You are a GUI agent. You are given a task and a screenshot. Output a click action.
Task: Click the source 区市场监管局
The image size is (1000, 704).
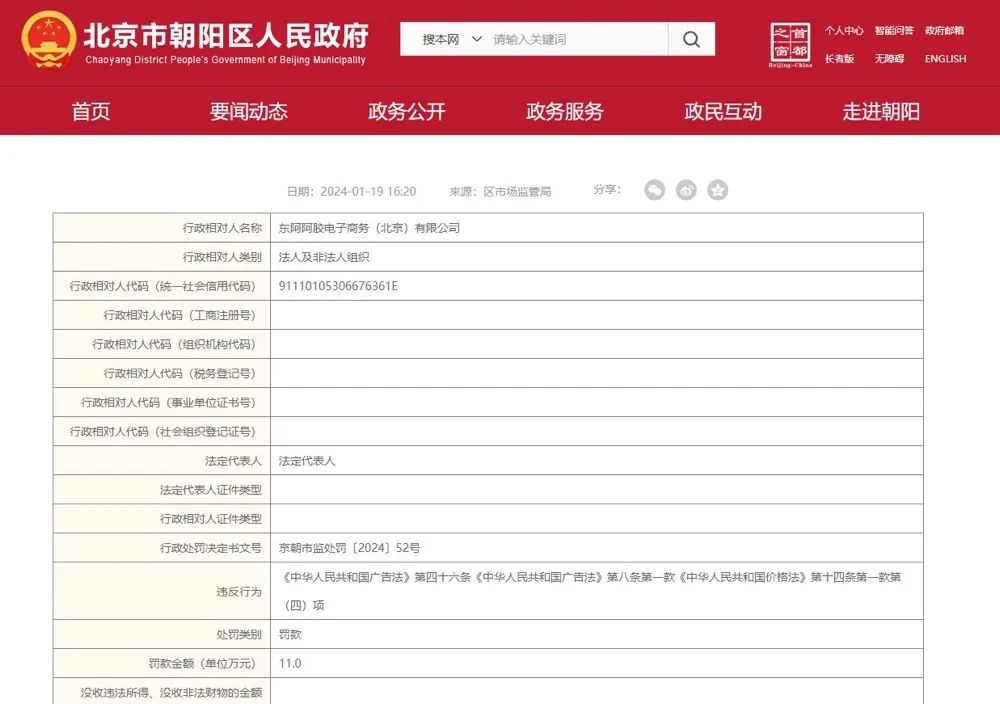pos(517,191)
